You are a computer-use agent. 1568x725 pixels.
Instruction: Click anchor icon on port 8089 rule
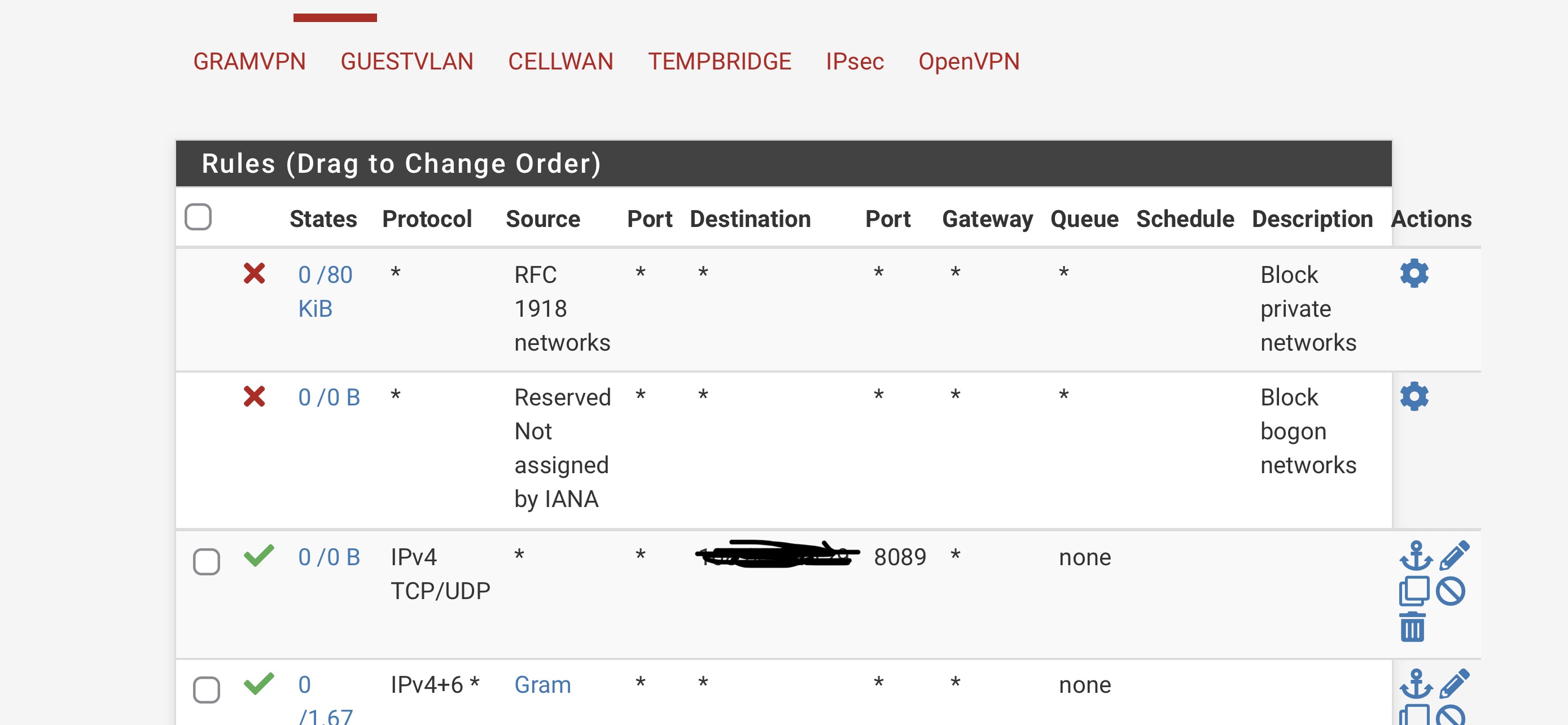tap(1415, 556)
